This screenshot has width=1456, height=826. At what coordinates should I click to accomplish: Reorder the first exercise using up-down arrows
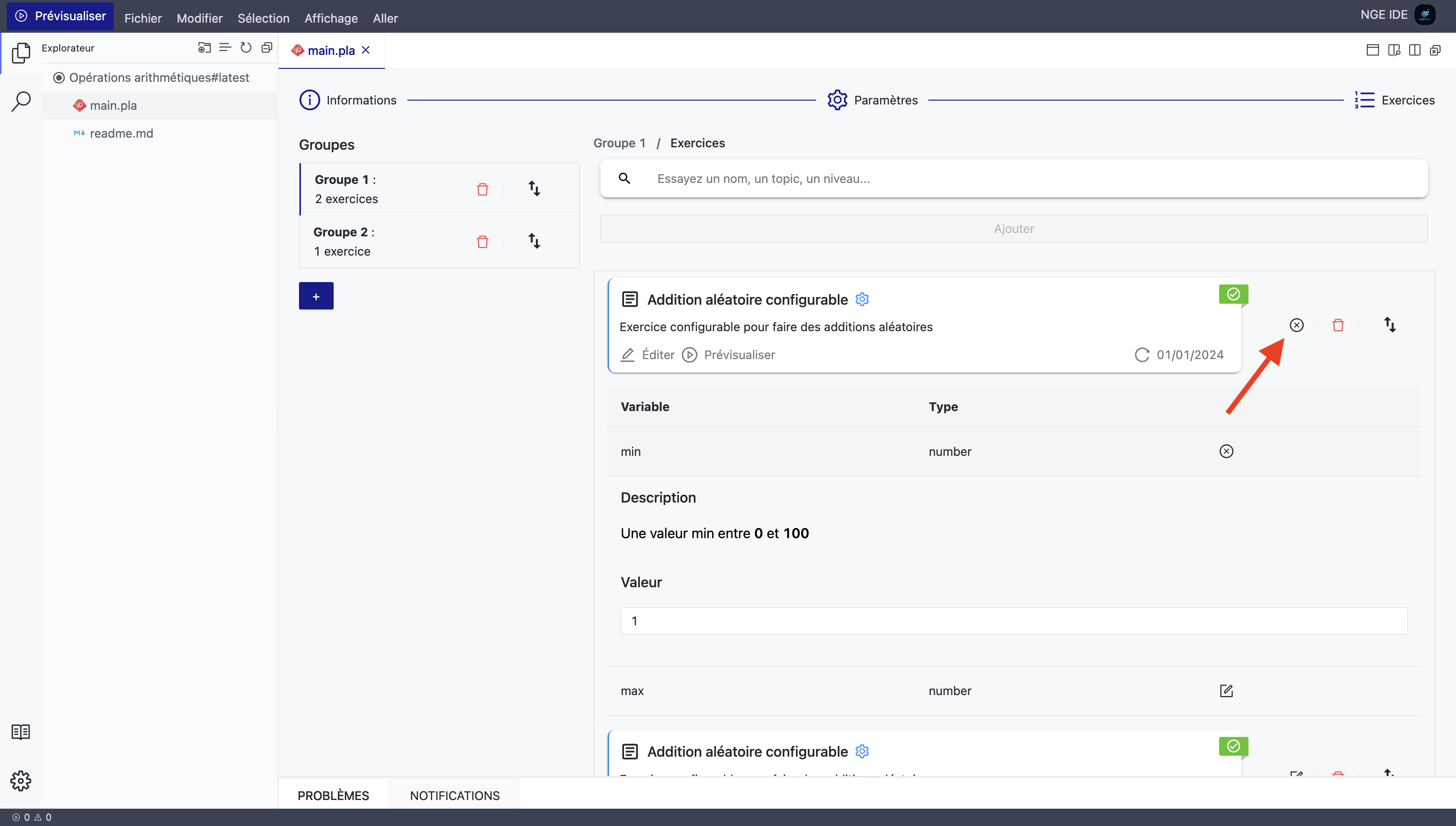click(1390, 324)
